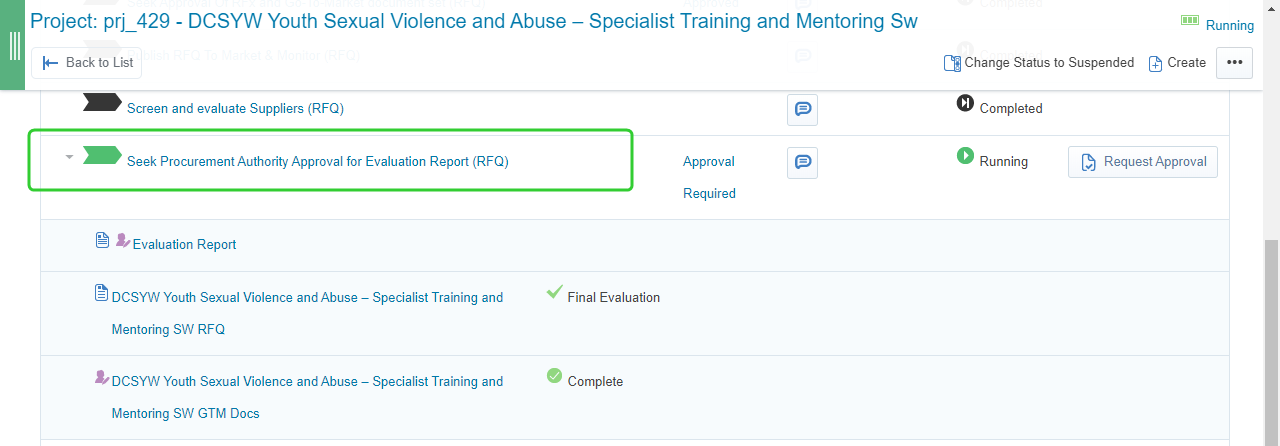Open comments for Seek Procurement Authority Approval
This screenshot has width=1280, height=446.
pyautogui.click(x=802, y=162)
